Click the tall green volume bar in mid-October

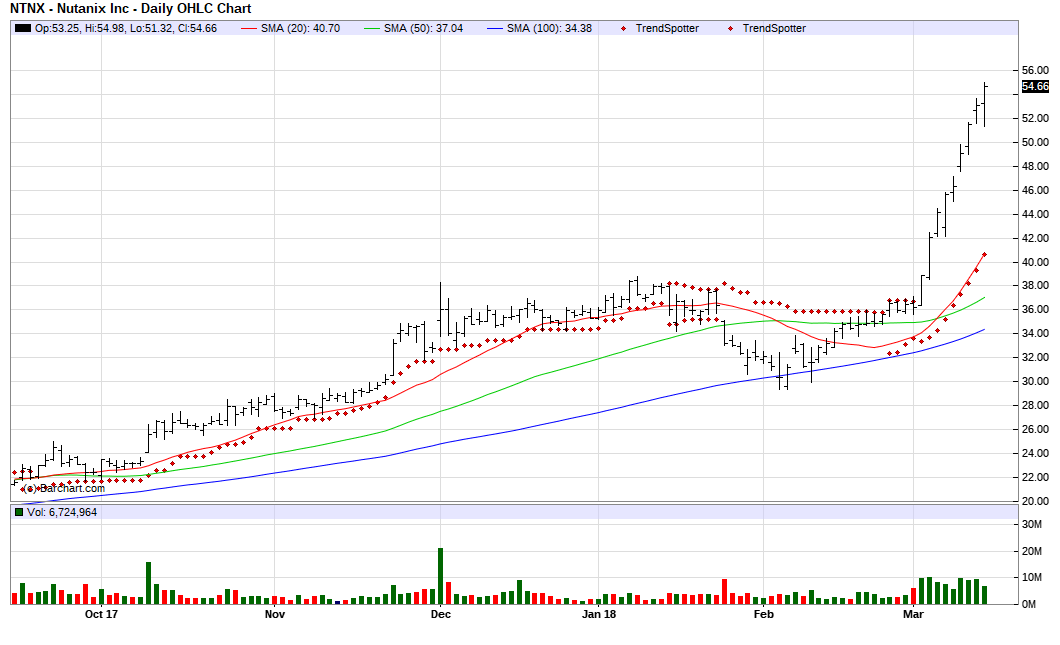pyautogui.click(x=149, y=583)
